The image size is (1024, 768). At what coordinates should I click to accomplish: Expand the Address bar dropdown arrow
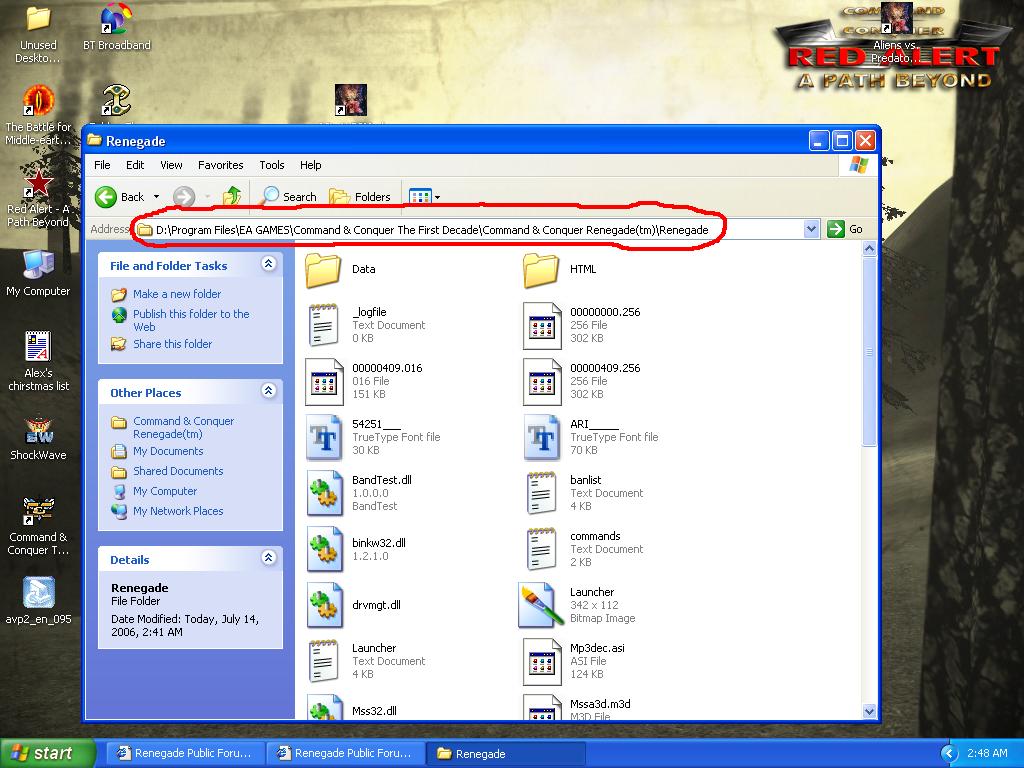point(811,229)
